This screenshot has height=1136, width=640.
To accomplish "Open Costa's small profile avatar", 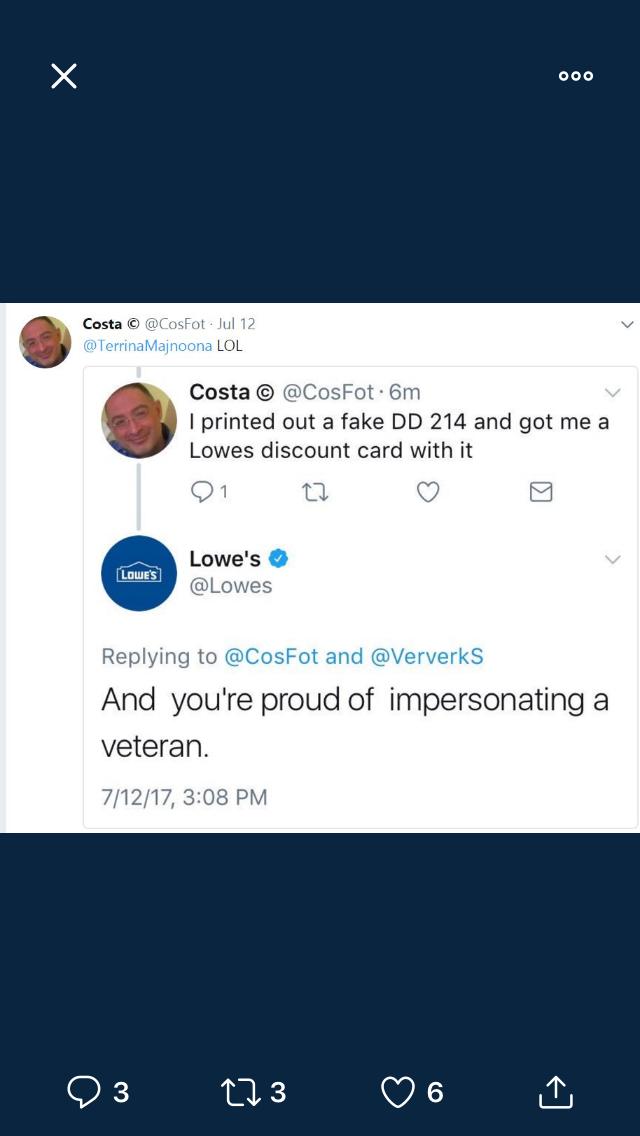I will tap(45, 342).
